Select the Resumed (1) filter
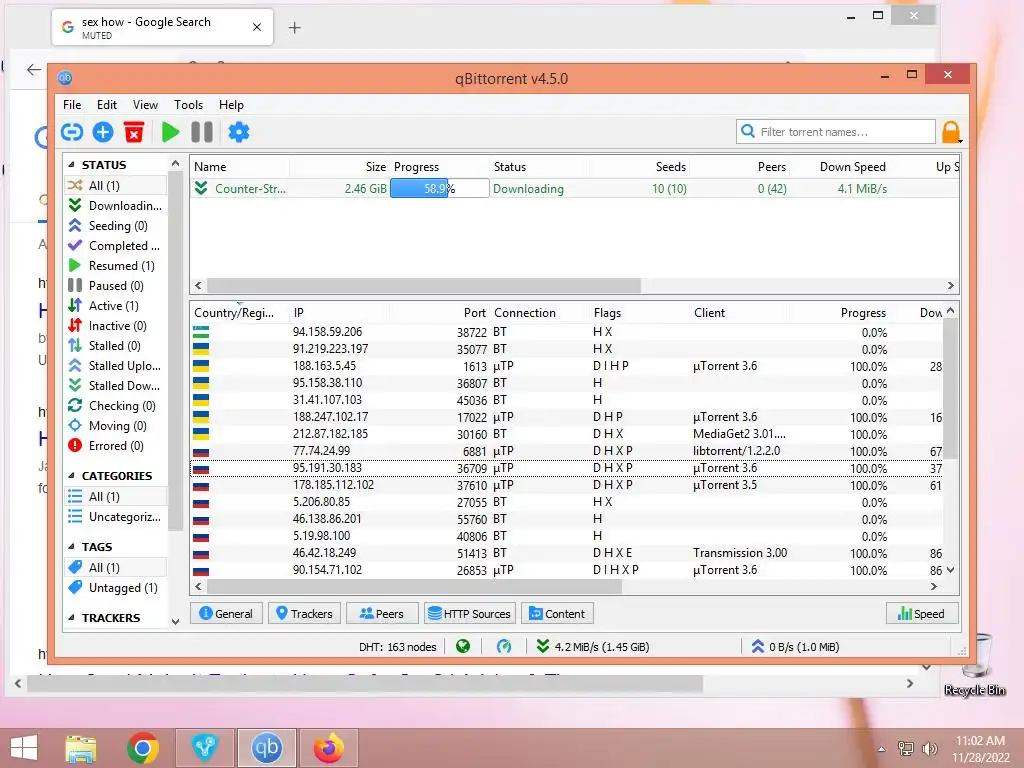The width and height of the screenshot is (1024, 768). 115,266
